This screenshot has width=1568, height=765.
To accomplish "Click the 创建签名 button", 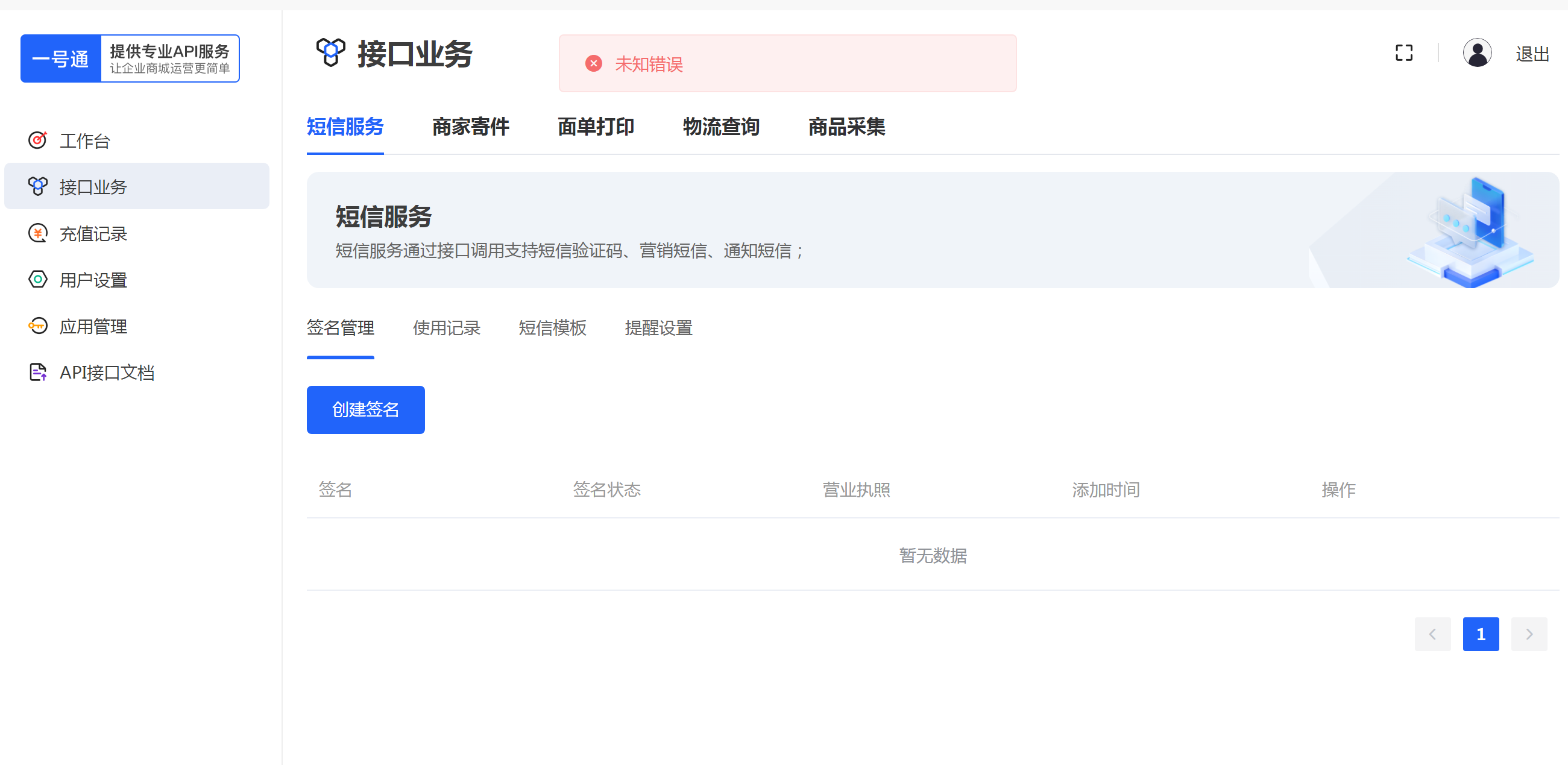I will (x=365, y=409).
